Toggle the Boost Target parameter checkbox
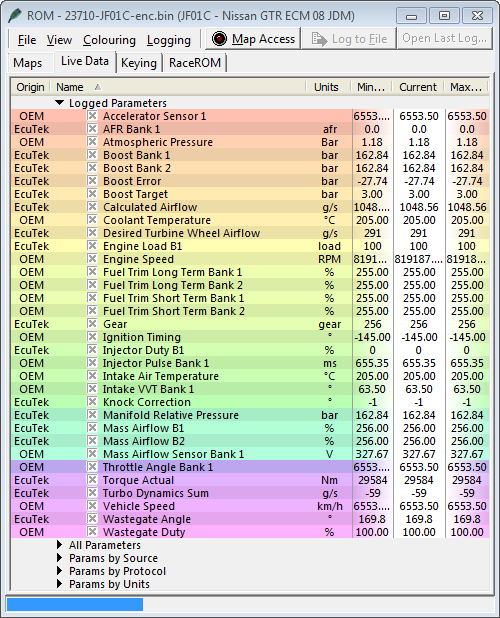 tap(92, 194)
